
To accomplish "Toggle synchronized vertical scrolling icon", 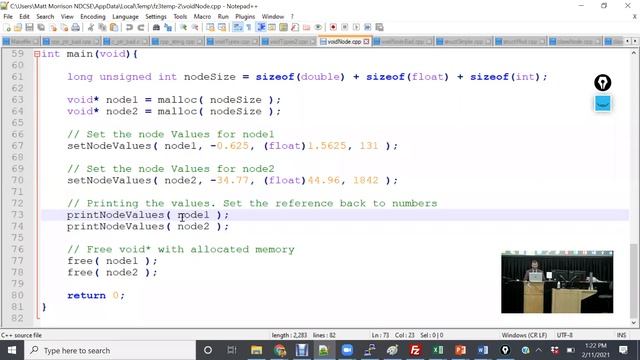I will click(210, 27).
